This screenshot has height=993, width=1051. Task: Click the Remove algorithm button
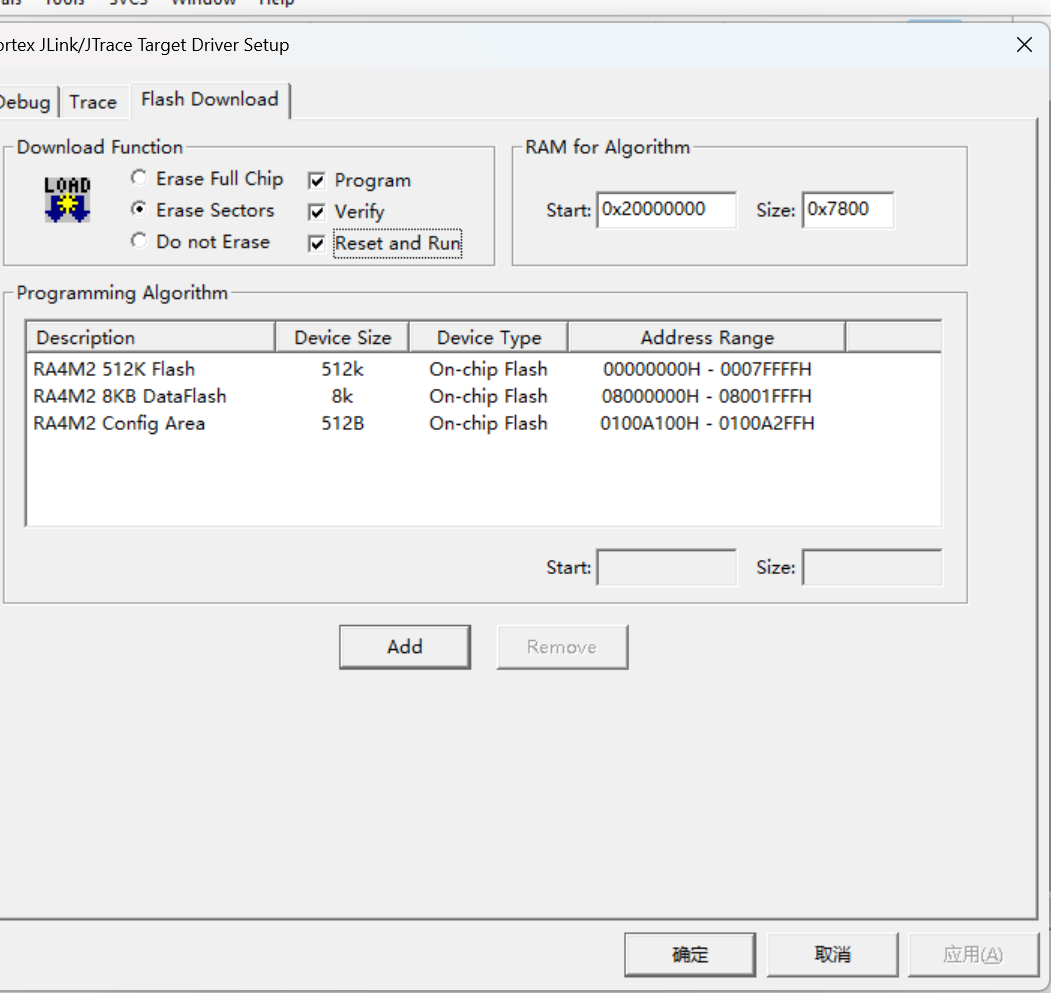(562, 647)
